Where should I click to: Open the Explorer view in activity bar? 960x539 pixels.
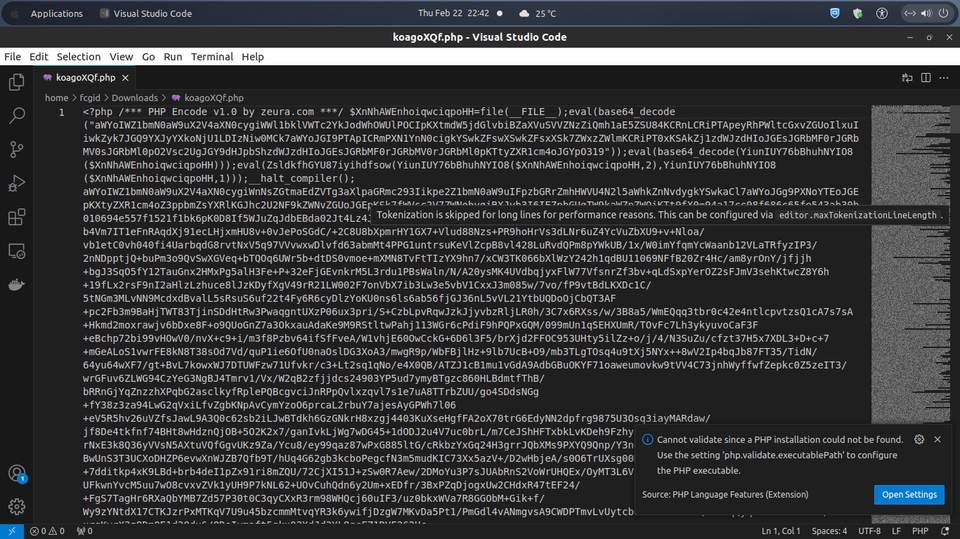click(17, 81)
